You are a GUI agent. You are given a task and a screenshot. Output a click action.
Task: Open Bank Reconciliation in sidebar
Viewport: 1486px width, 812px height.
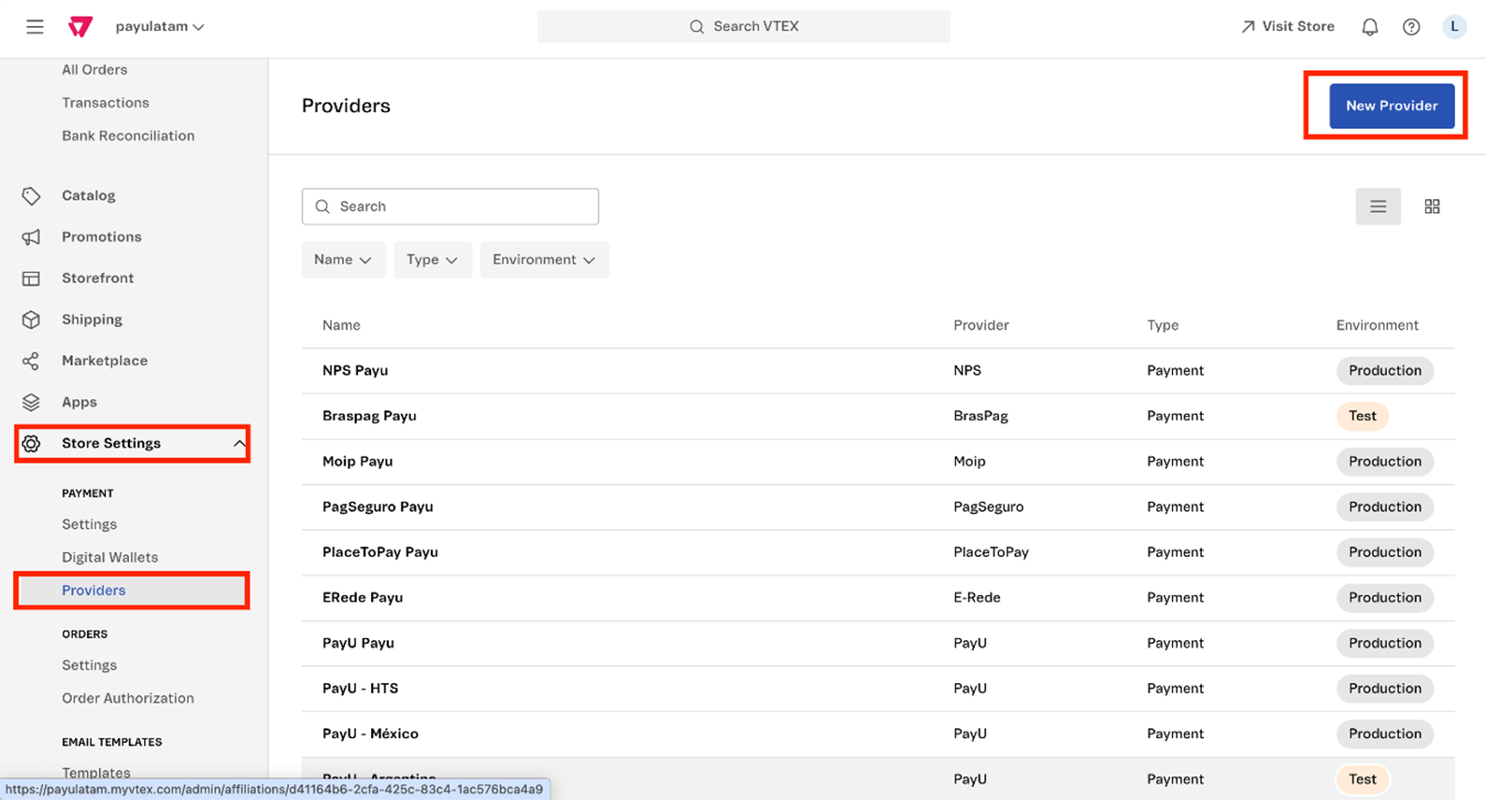pyautogui.click(x=128, y=135)
